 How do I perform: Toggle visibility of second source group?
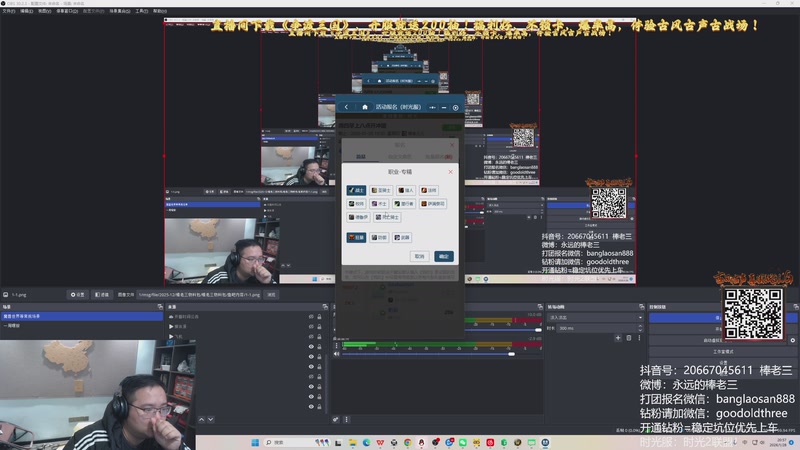pos(311,327)
